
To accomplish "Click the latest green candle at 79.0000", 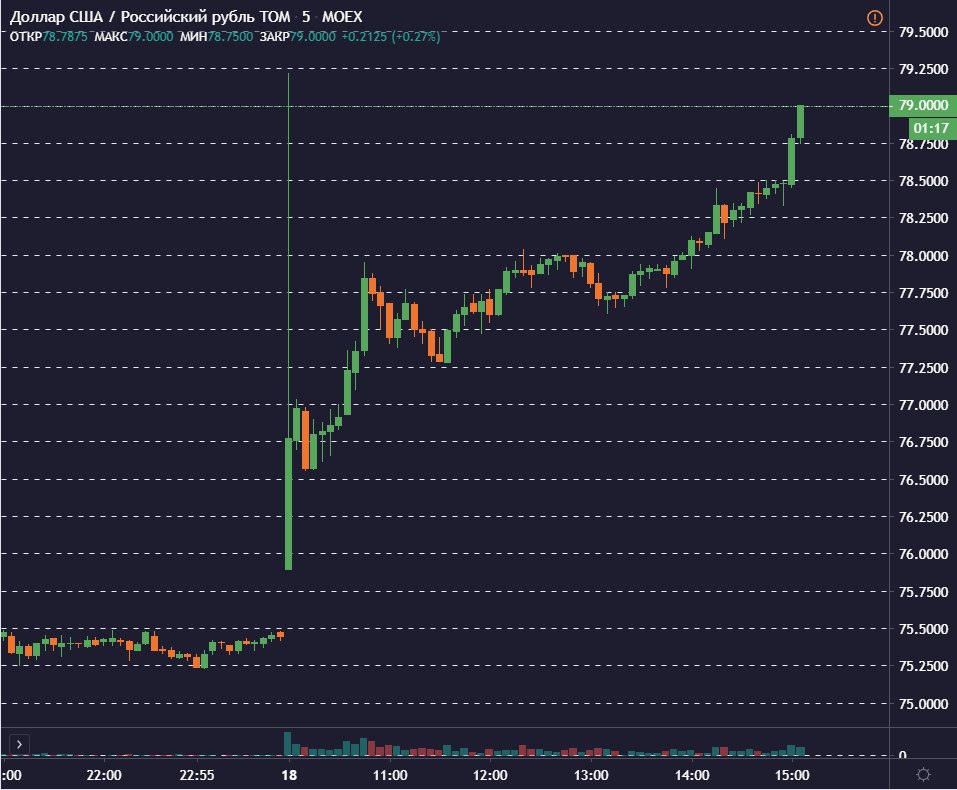I will tap(800, 122).
